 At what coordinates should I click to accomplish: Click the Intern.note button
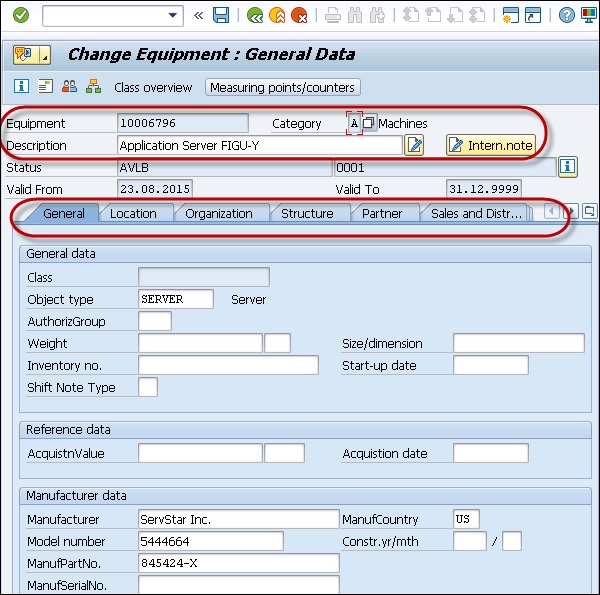[x=491, y=145]
